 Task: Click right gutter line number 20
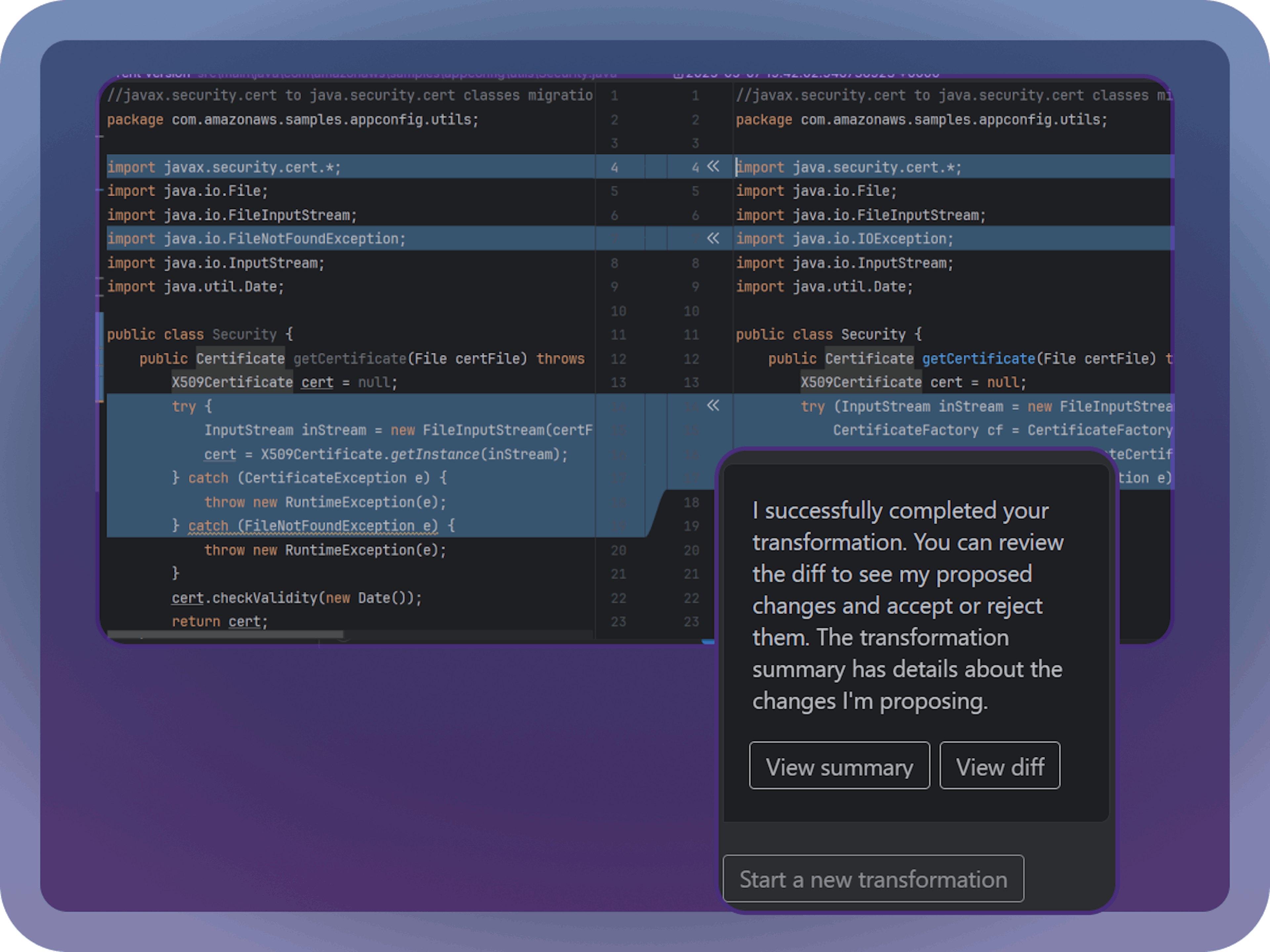[691, 550]
